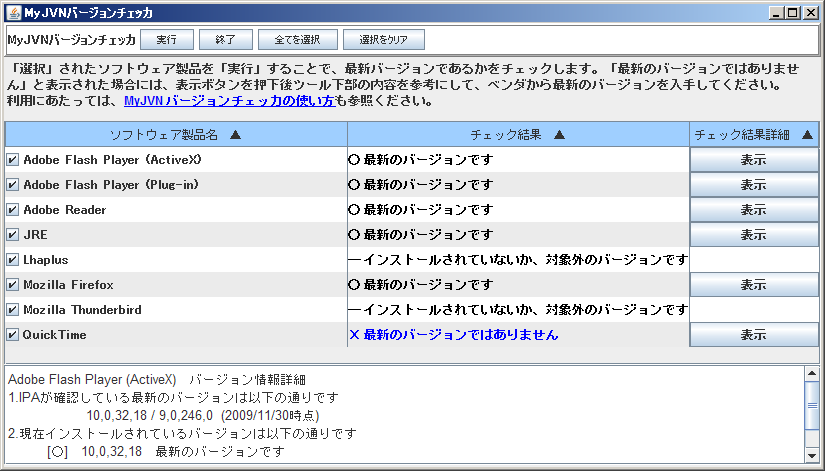Click the 全てを選択 button
Viewport: 825px width, 471px height.
(x=297, y=39)
